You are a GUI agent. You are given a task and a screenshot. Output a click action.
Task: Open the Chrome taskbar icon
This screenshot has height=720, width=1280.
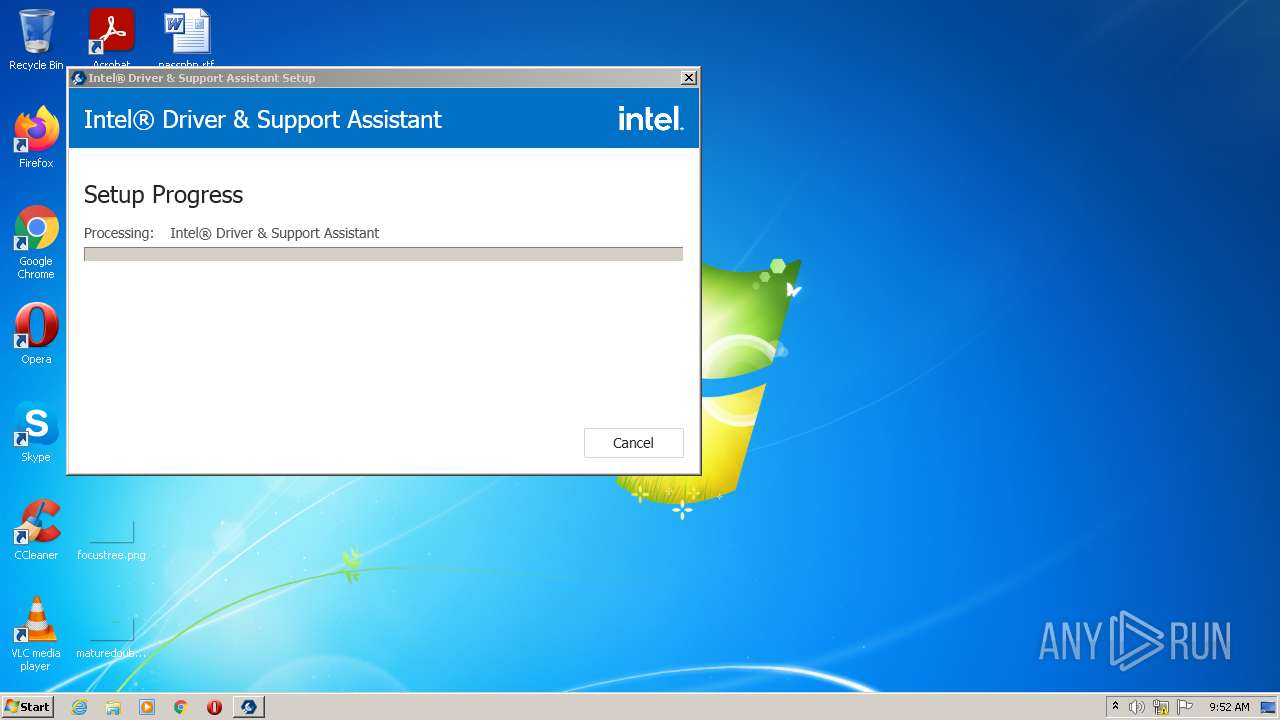click(181, 707)
